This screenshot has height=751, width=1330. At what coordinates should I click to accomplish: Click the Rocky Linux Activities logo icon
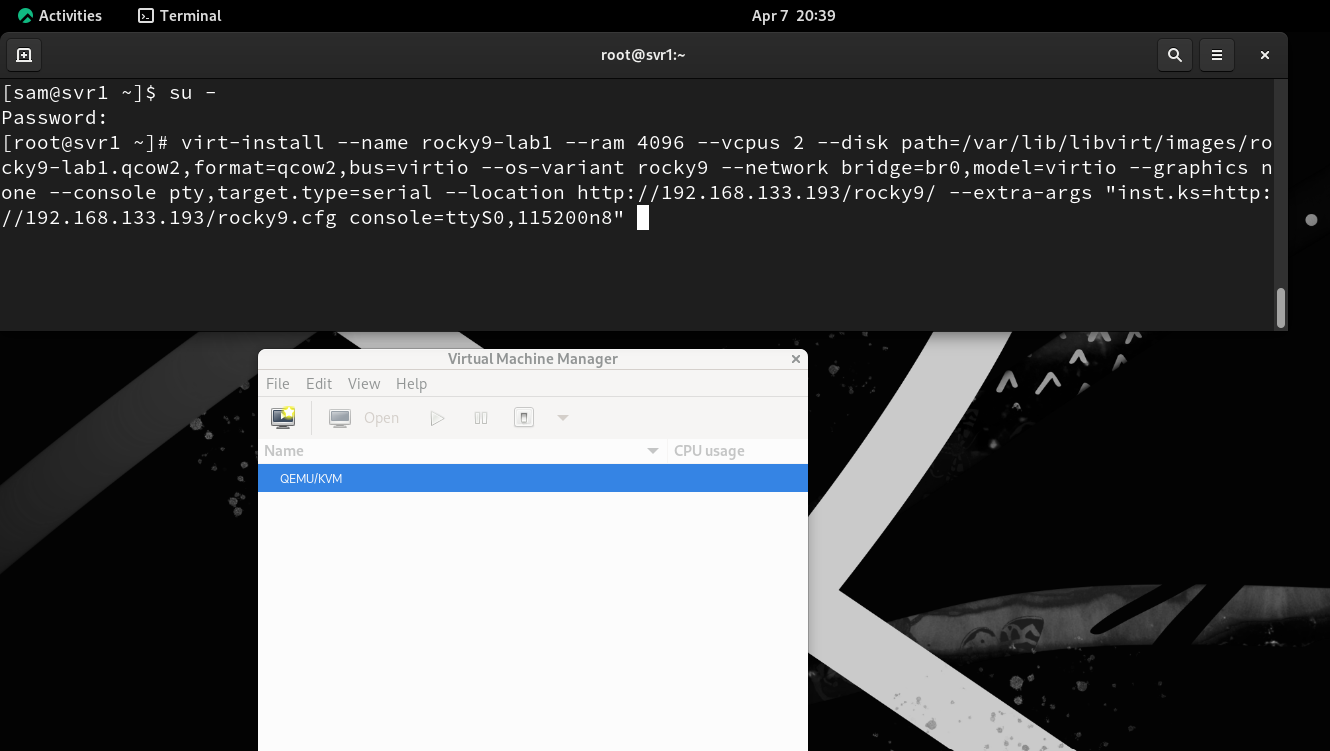tap(25, 16)
